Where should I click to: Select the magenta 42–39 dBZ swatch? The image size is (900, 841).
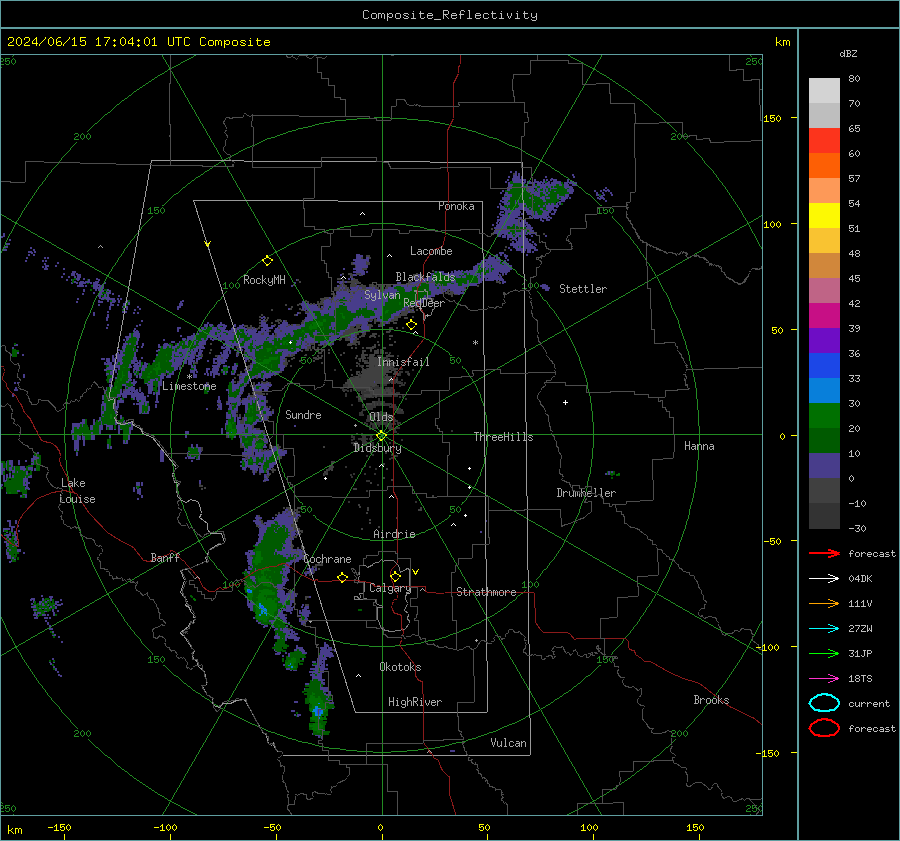(824, 316)
